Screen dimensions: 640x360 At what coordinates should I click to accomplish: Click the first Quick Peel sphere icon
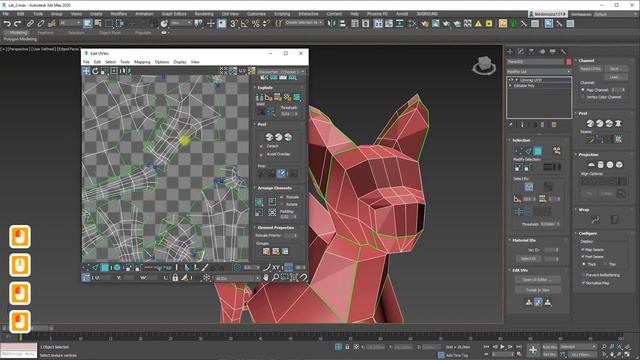[x=269, y=137]
